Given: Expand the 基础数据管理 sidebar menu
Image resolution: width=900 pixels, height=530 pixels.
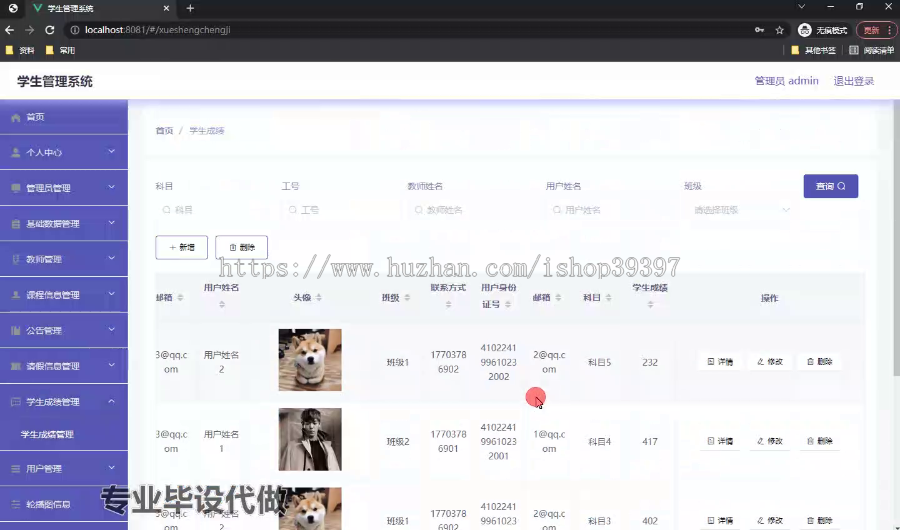Looking at the screenshot, I should pos(64,223).
